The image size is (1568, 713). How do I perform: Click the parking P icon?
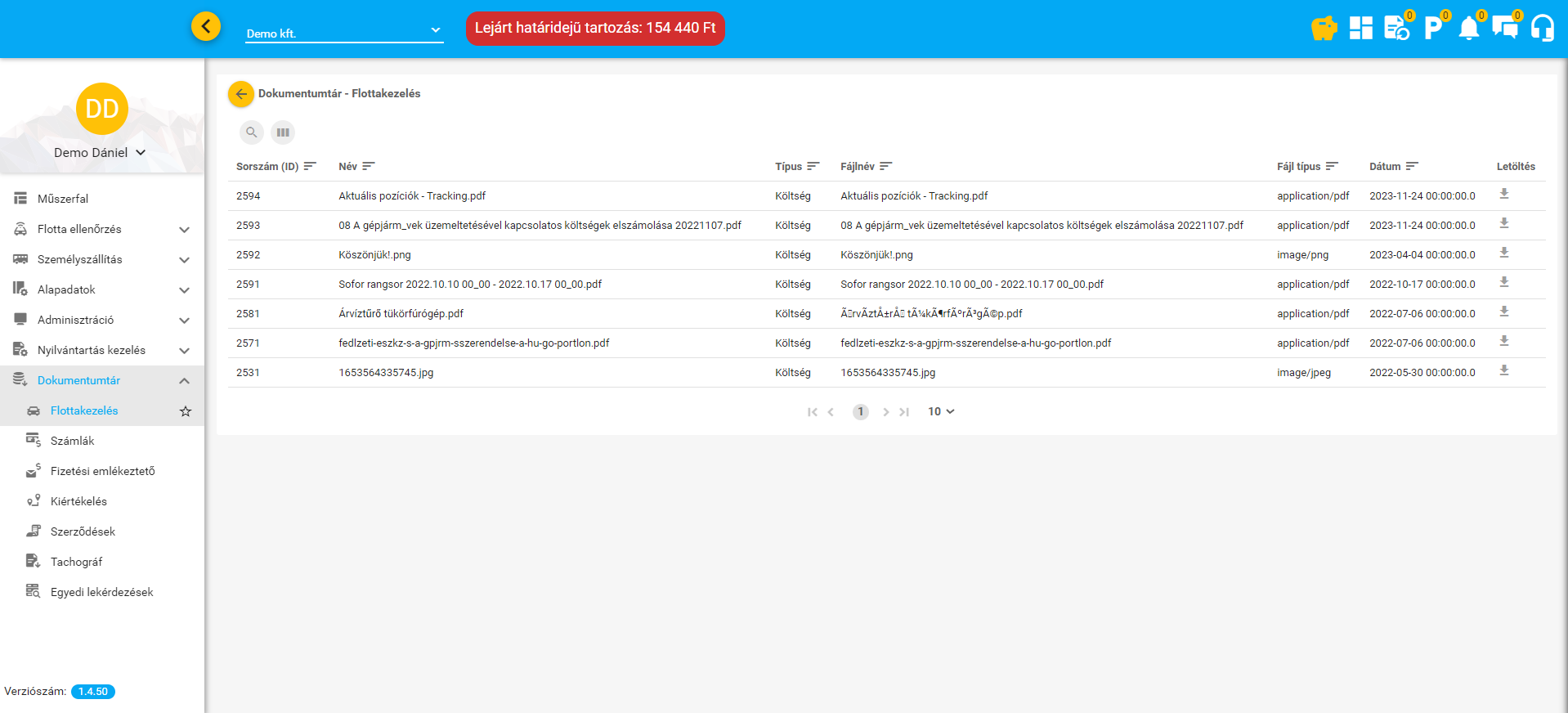click(1432, 29)
